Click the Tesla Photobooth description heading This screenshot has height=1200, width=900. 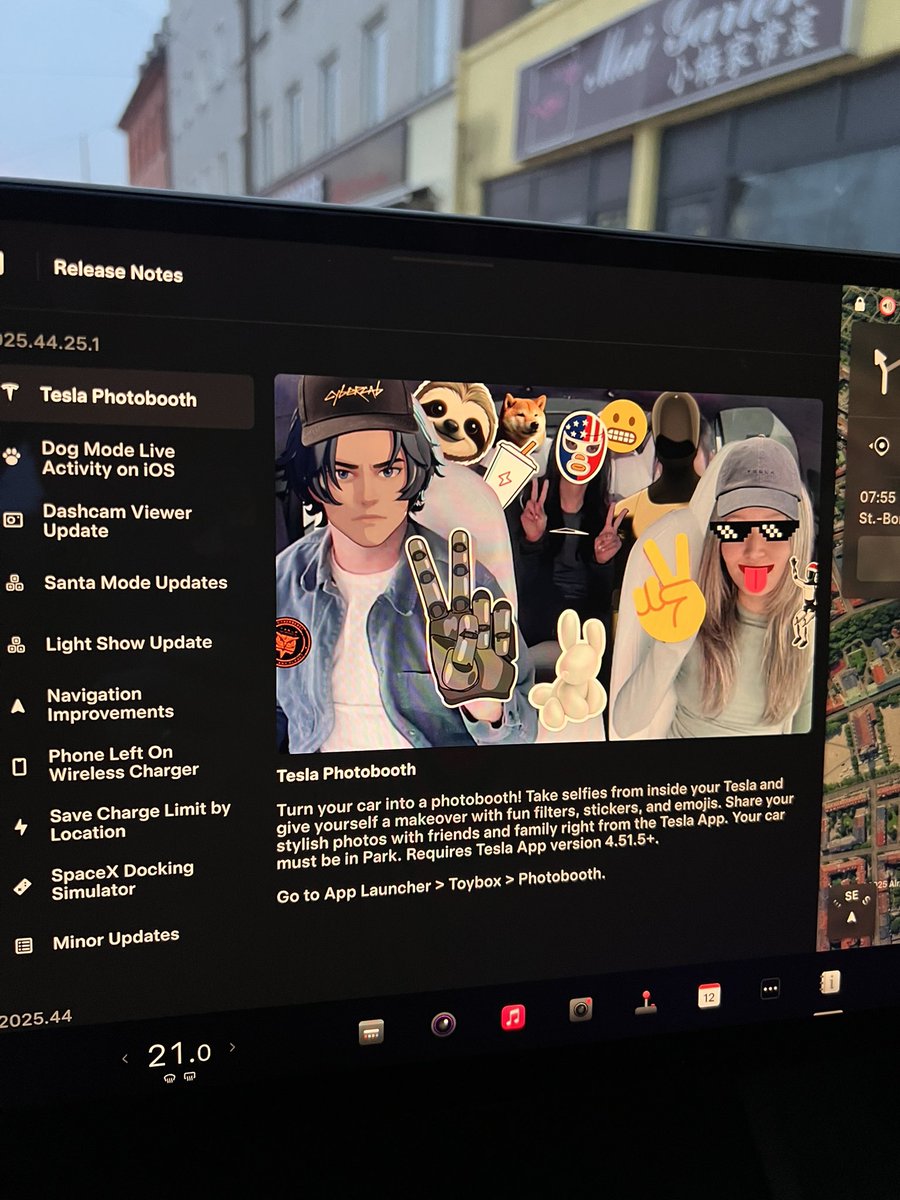point(346,773)
